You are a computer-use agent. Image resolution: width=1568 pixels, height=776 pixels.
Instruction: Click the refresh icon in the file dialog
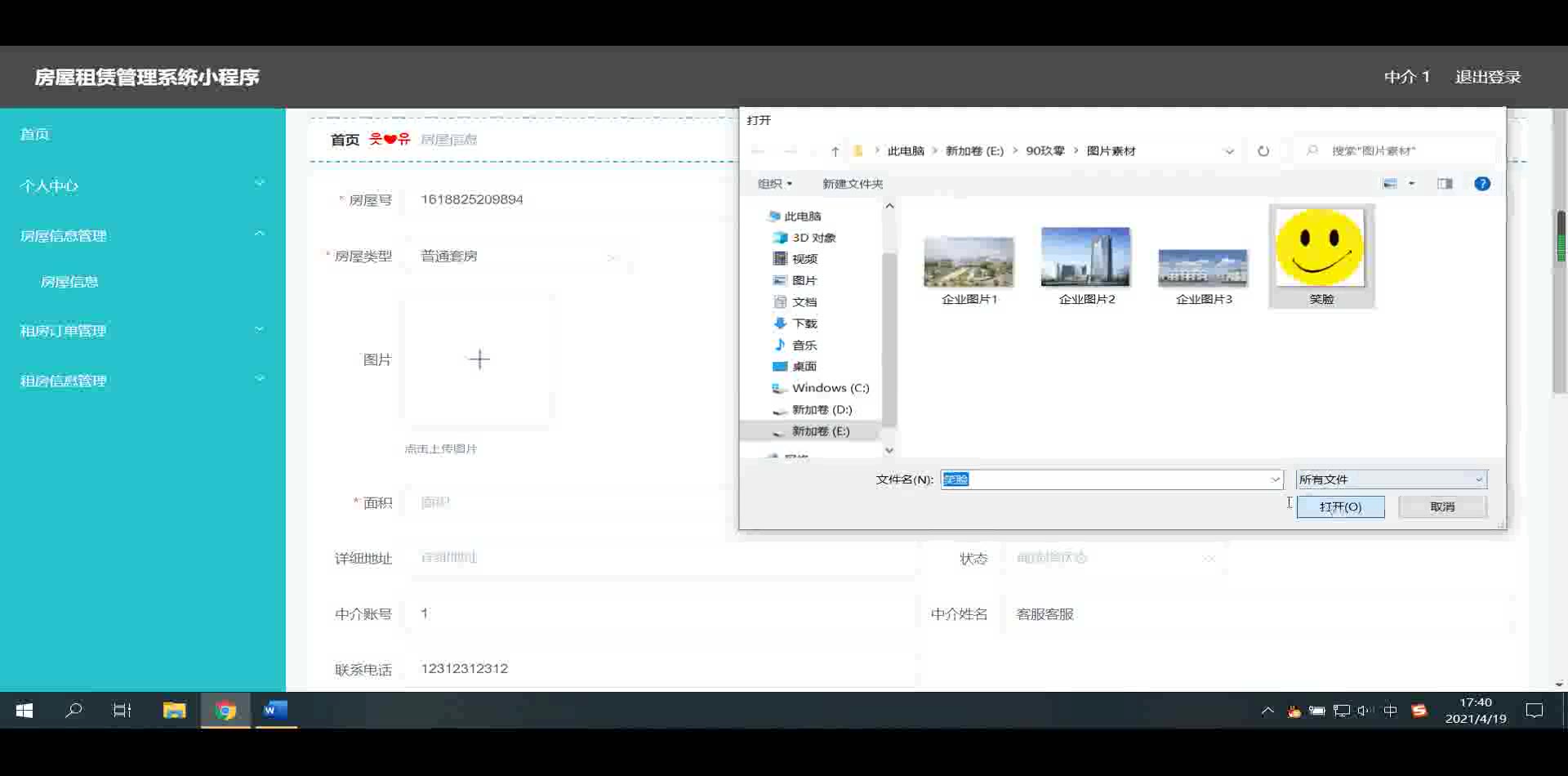(x=1263, y=151)
